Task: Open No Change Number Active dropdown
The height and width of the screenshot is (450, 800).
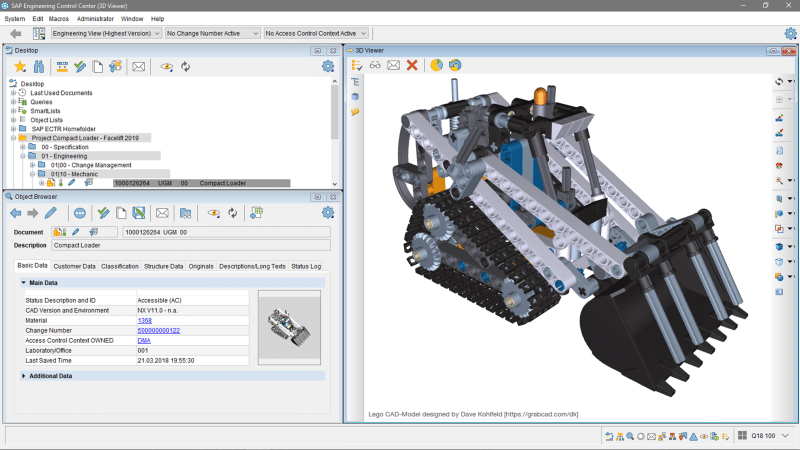Action: [x=213, y=33]
